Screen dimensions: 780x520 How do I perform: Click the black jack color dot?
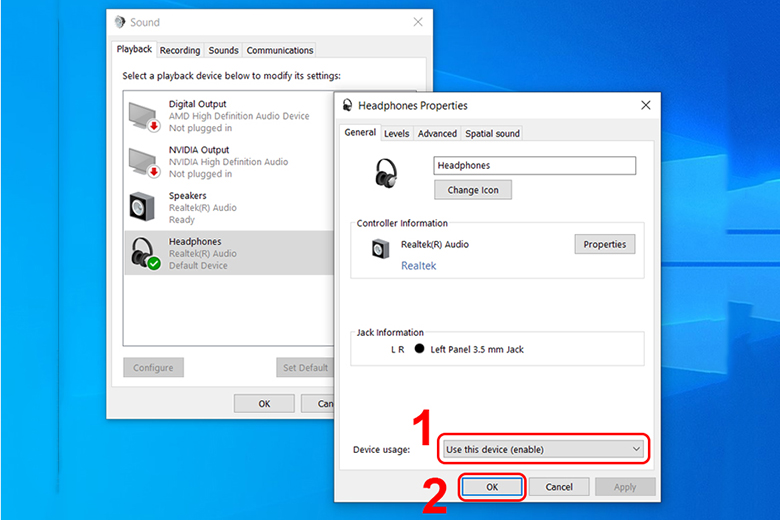(x=419, y=348)
